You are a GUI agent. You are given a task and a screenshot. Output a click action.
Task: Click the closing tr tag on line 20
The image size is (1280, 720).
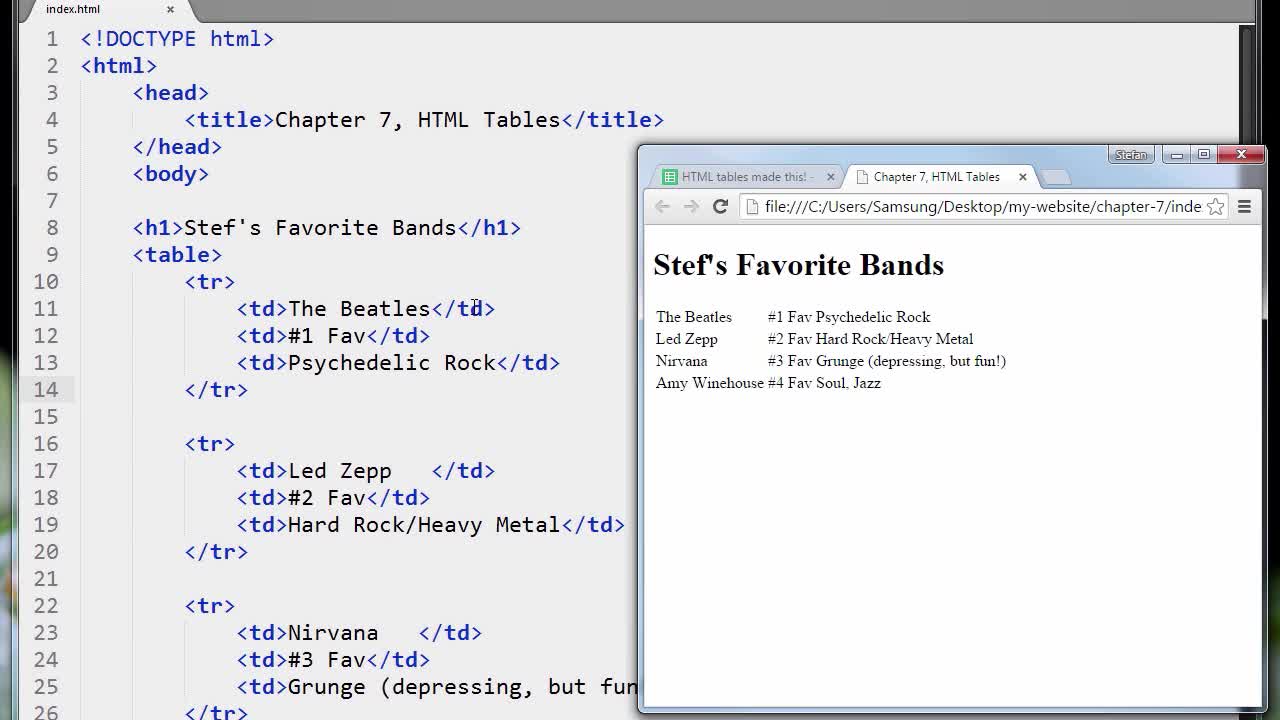pyautogui.click(x=216, y=551)
